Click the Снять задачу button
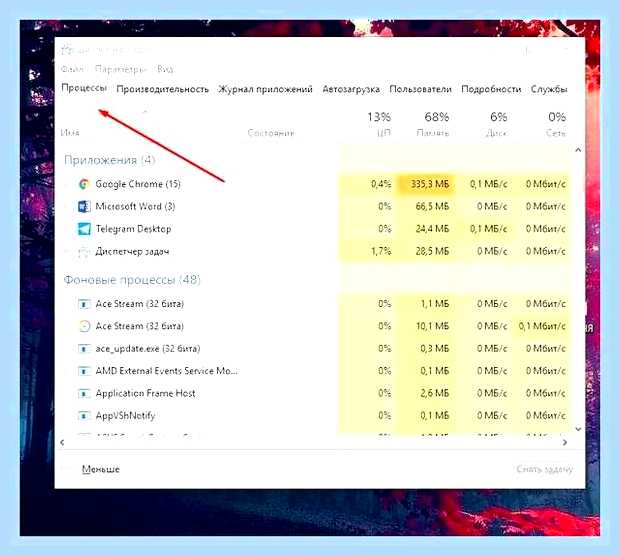 click(x=544, y=469)
